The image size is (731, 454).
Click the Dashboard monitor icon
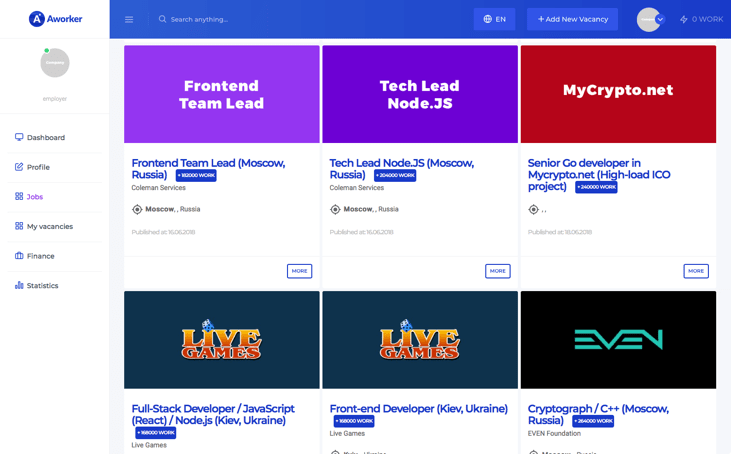click(19, 137)
